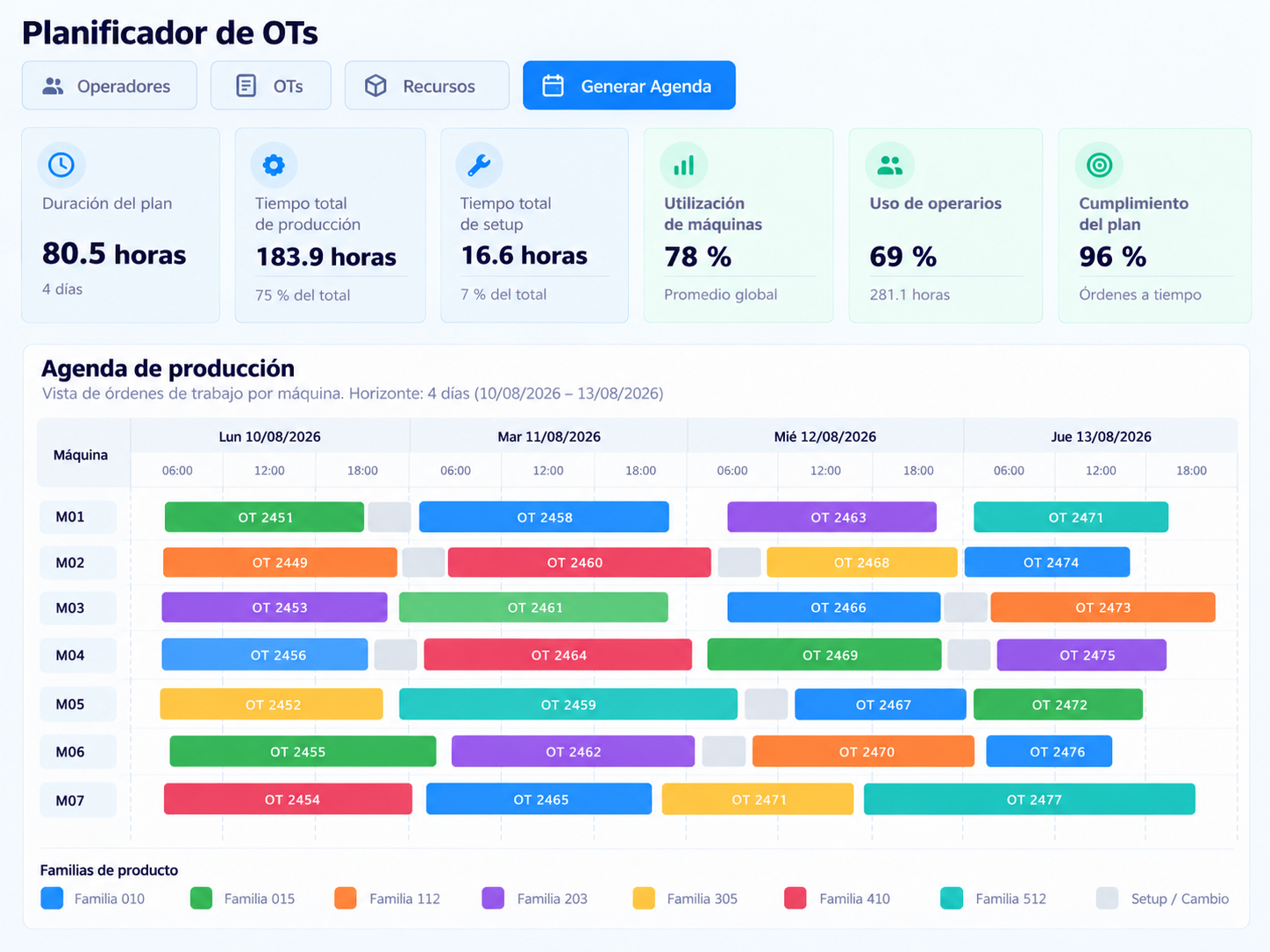
Task: Click the yellow Familia 305 legend swatch
Action: tap(644, 899)
